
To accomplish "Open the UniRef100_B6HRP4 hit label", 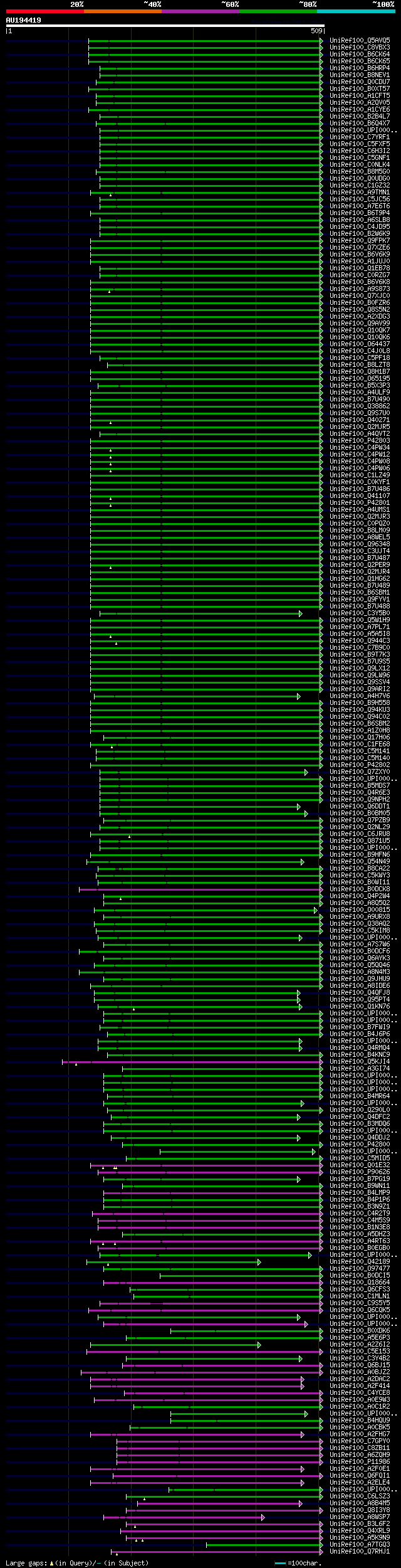I will tap(360, 68).
